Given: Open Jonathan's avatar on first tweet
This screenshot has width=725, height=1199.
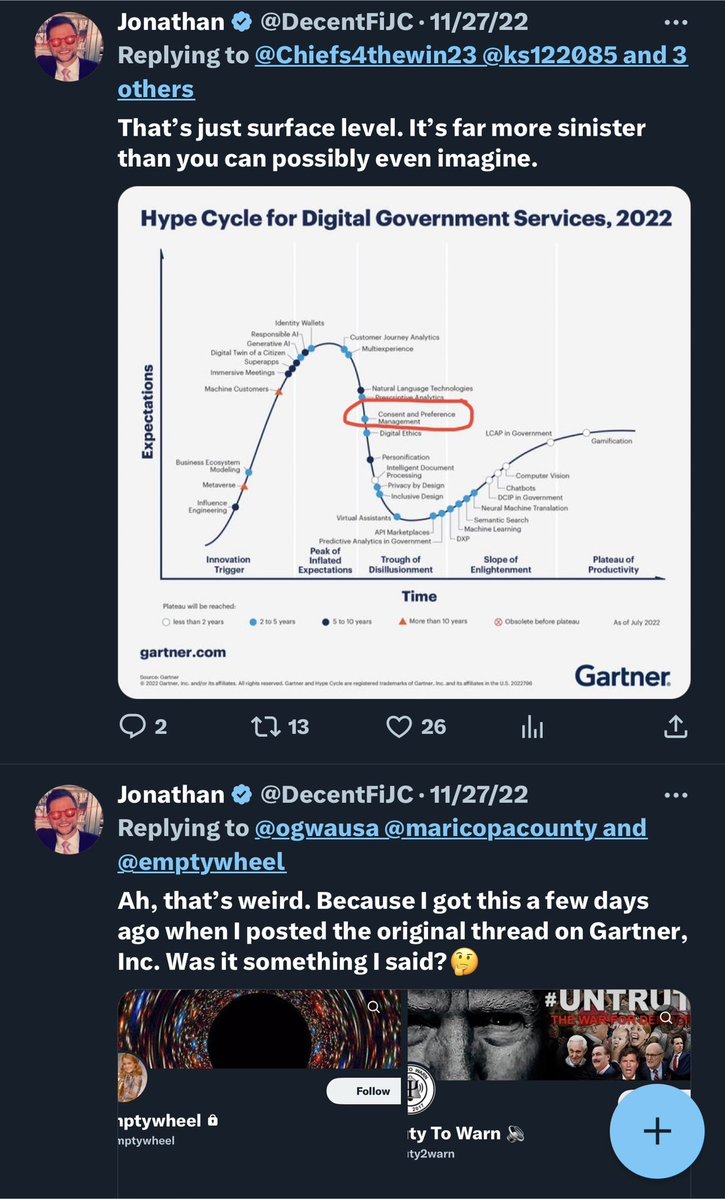Looking at the screenshot, I should 69,47.
